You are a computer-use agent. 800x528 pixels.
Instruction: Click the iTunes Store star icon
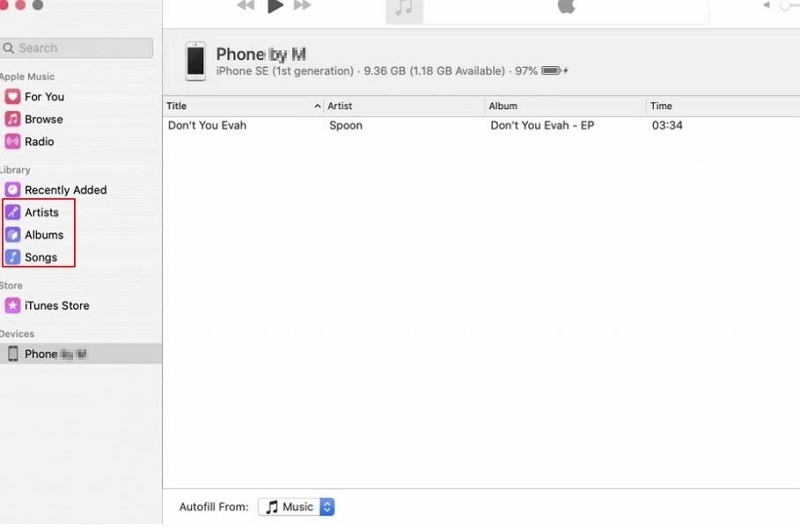tap(13, 306)
